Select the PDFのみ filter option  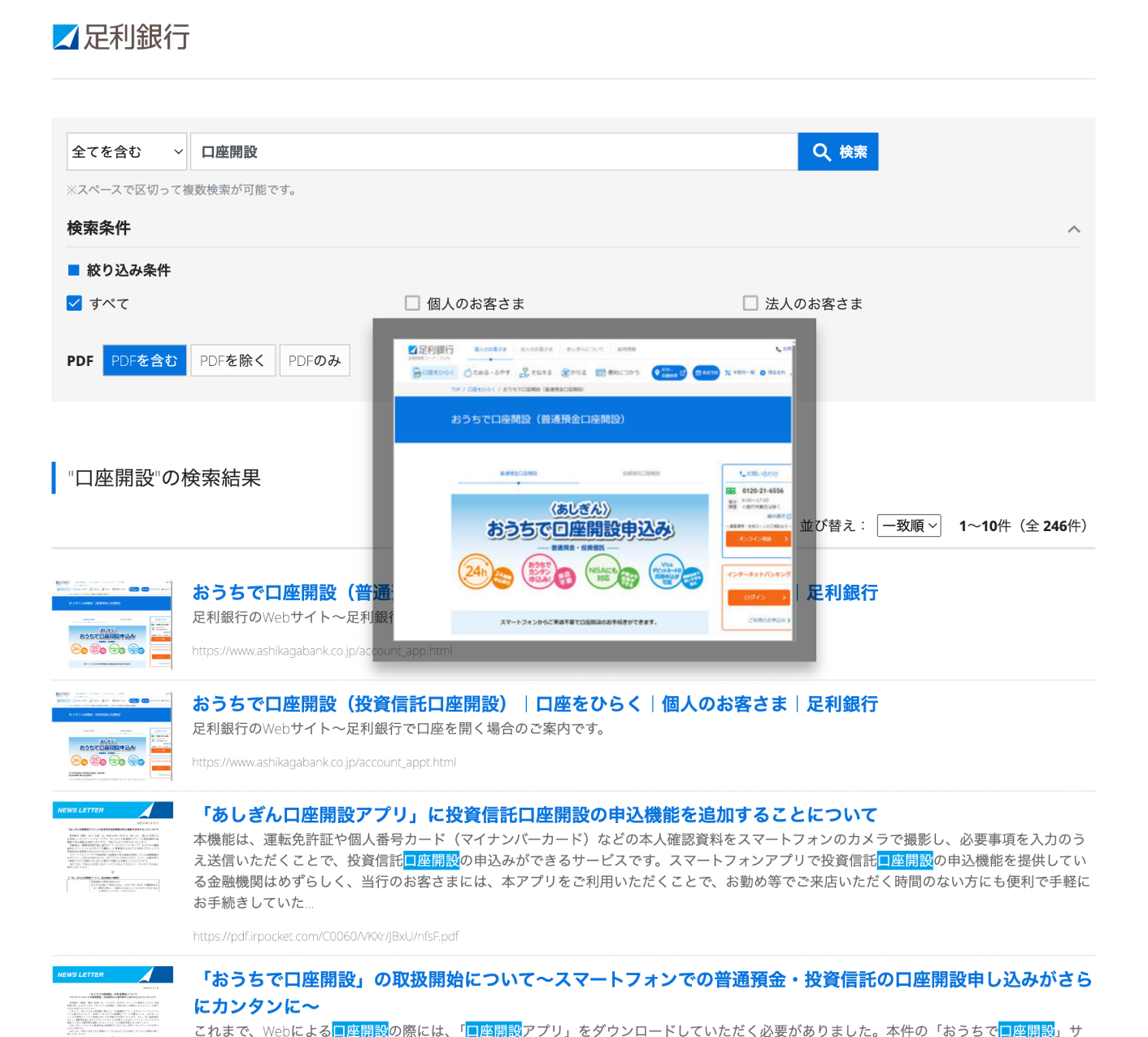315,360
